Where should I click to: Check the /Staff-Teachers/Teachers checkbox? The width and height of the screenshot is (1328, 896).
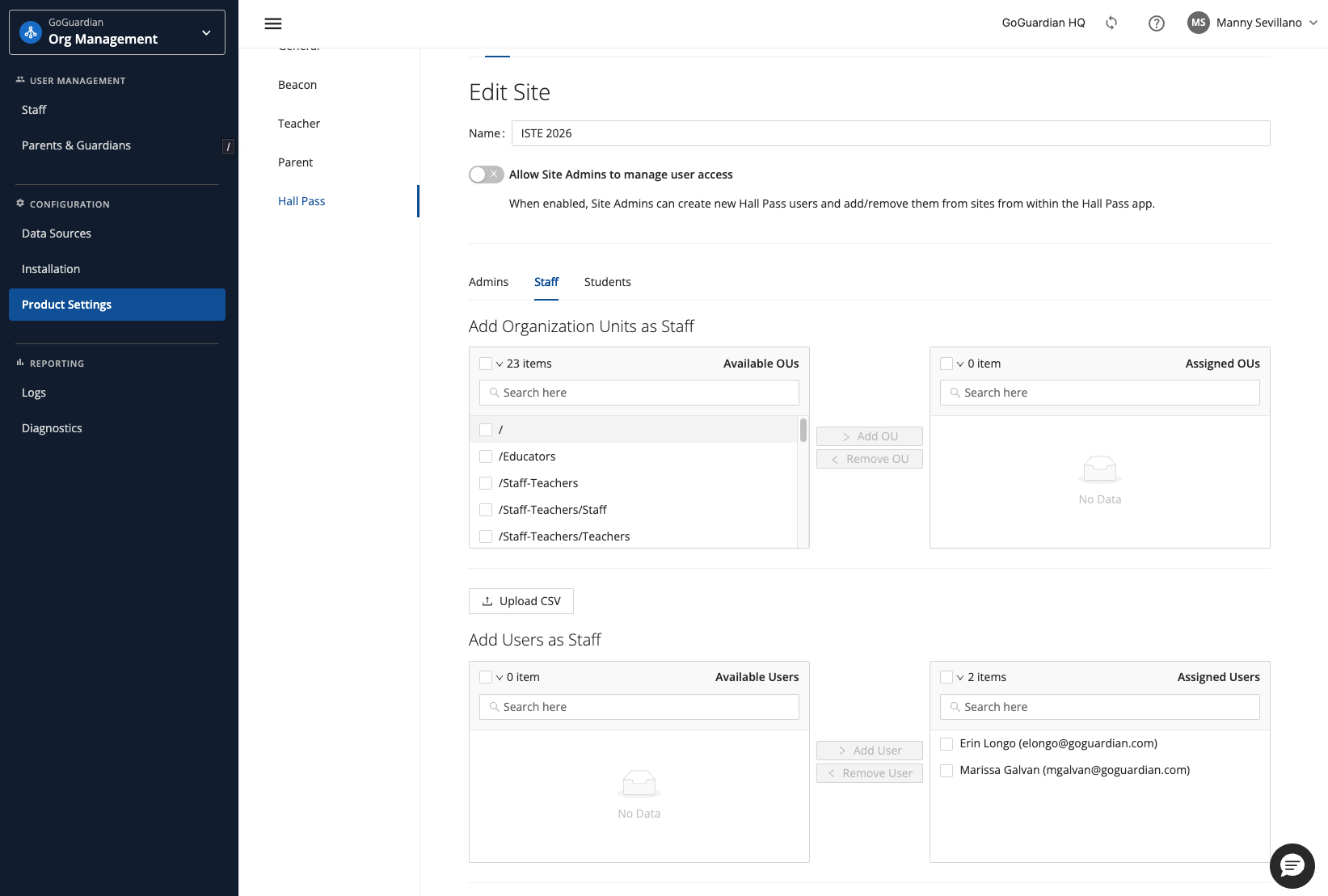pos(486,536)
